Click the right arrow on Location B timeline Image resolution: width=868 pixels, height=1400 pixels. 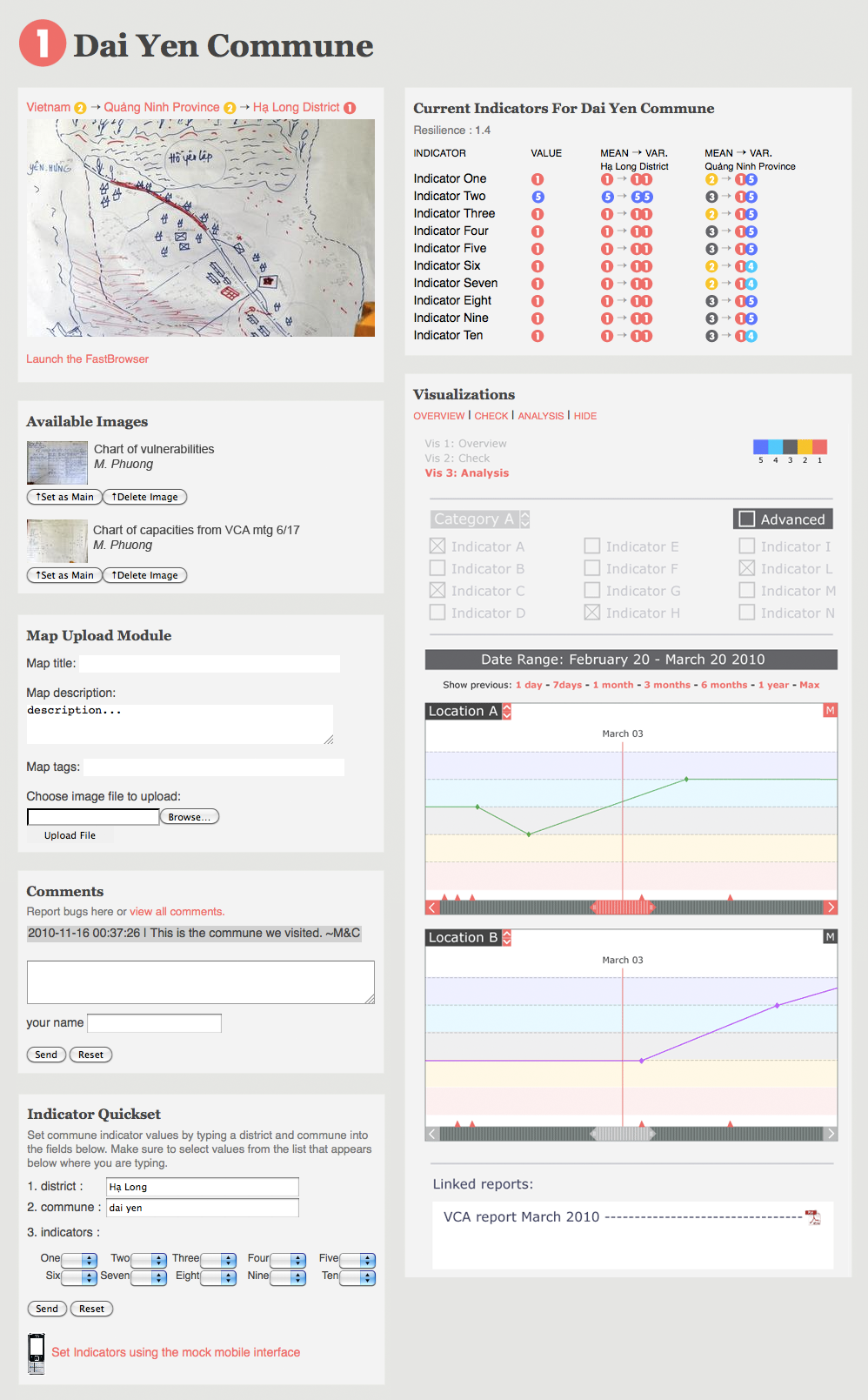pos(831,1134)
